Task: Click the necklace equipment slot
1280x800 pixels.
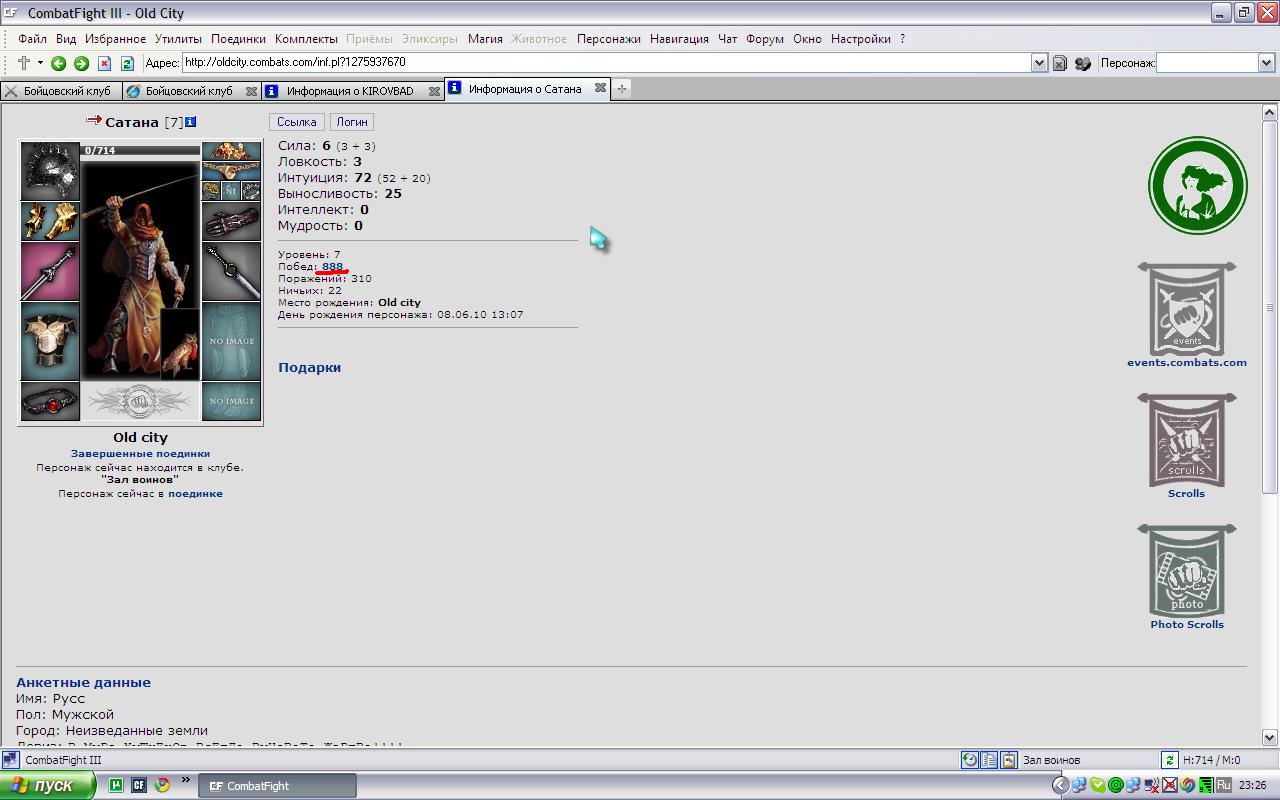Action: click(231, 171)
